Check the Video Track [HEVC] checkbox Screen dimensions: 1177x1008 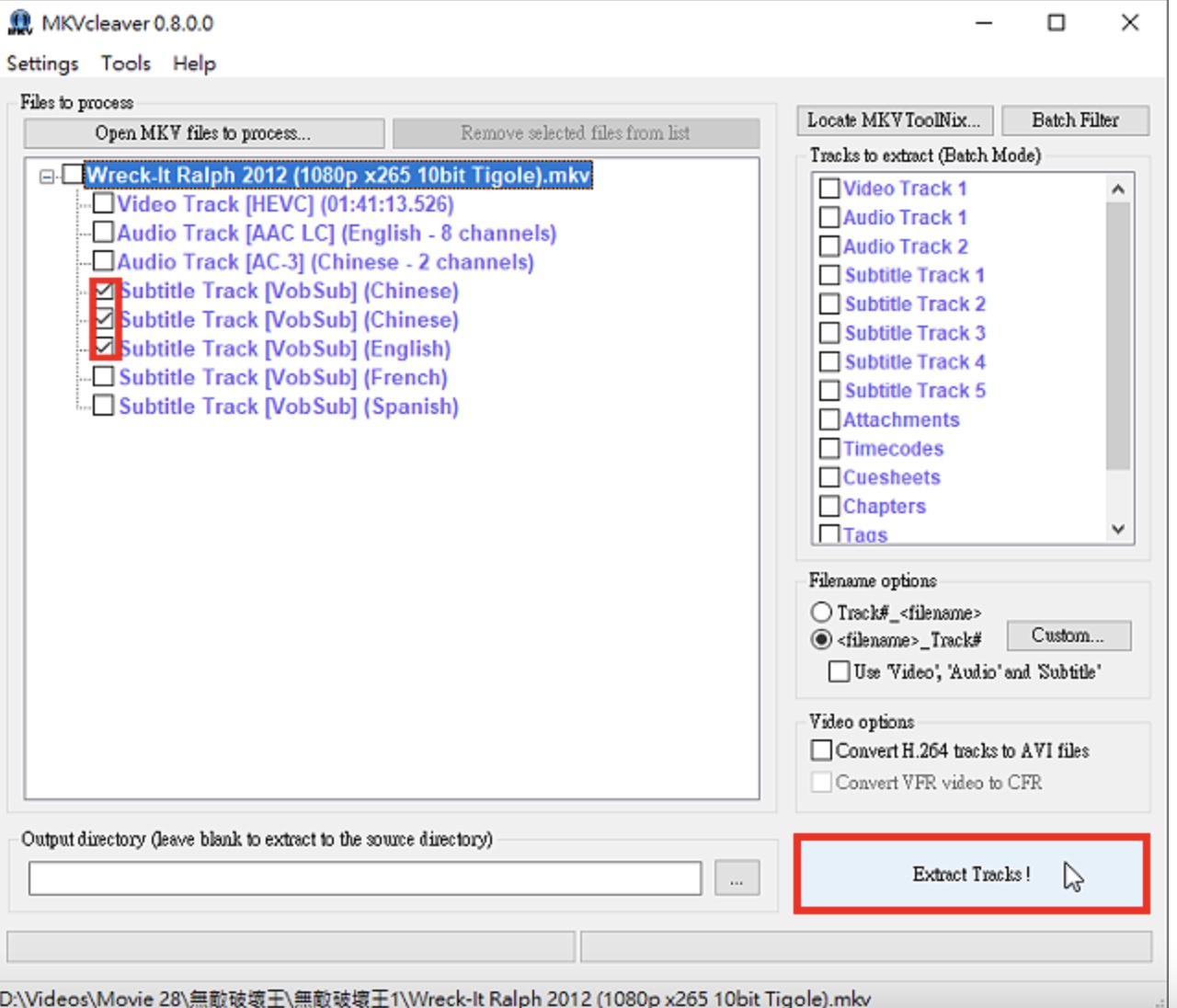click(103, 203)
